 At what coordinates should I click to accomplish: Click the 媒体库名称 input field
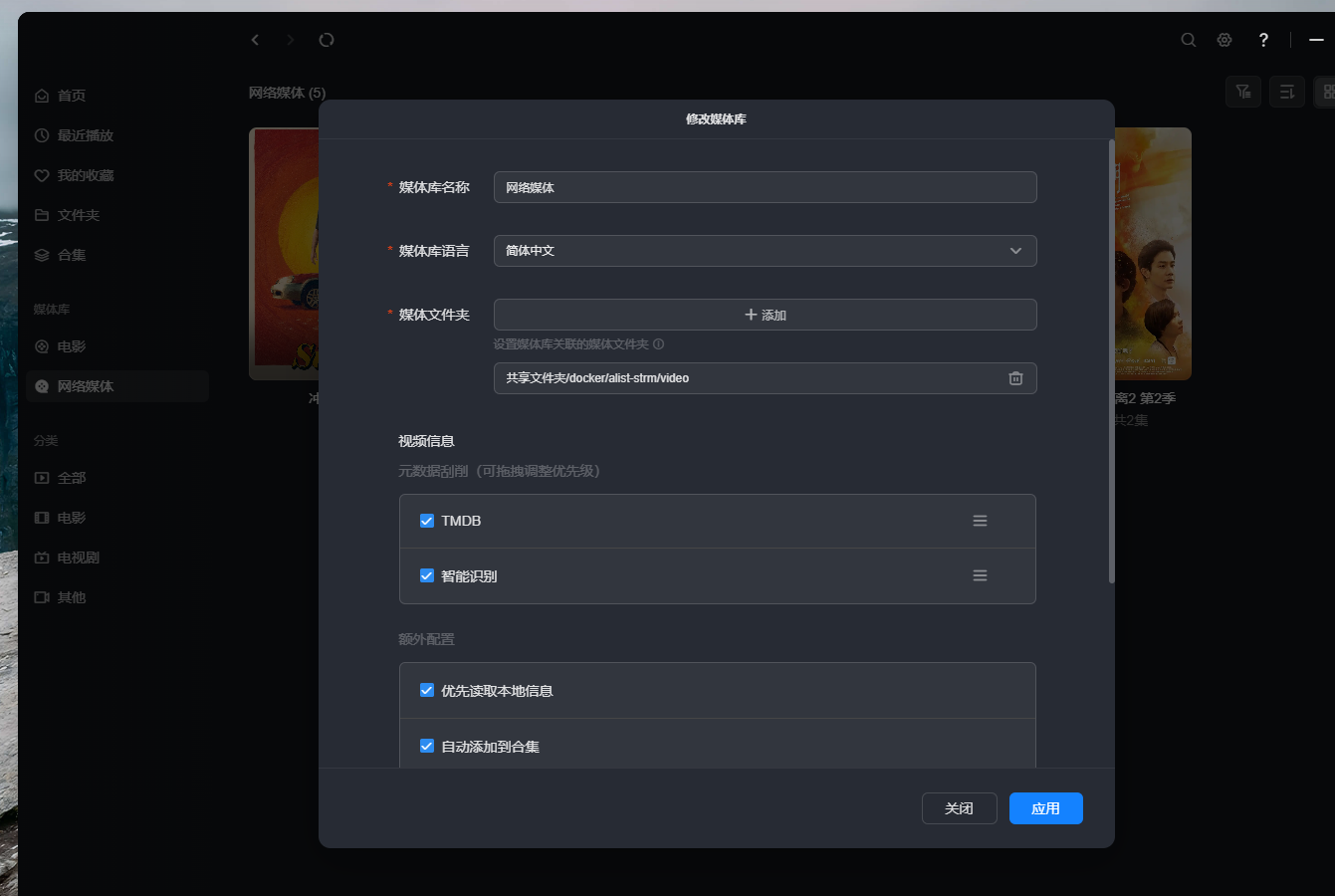coord(765,187)
